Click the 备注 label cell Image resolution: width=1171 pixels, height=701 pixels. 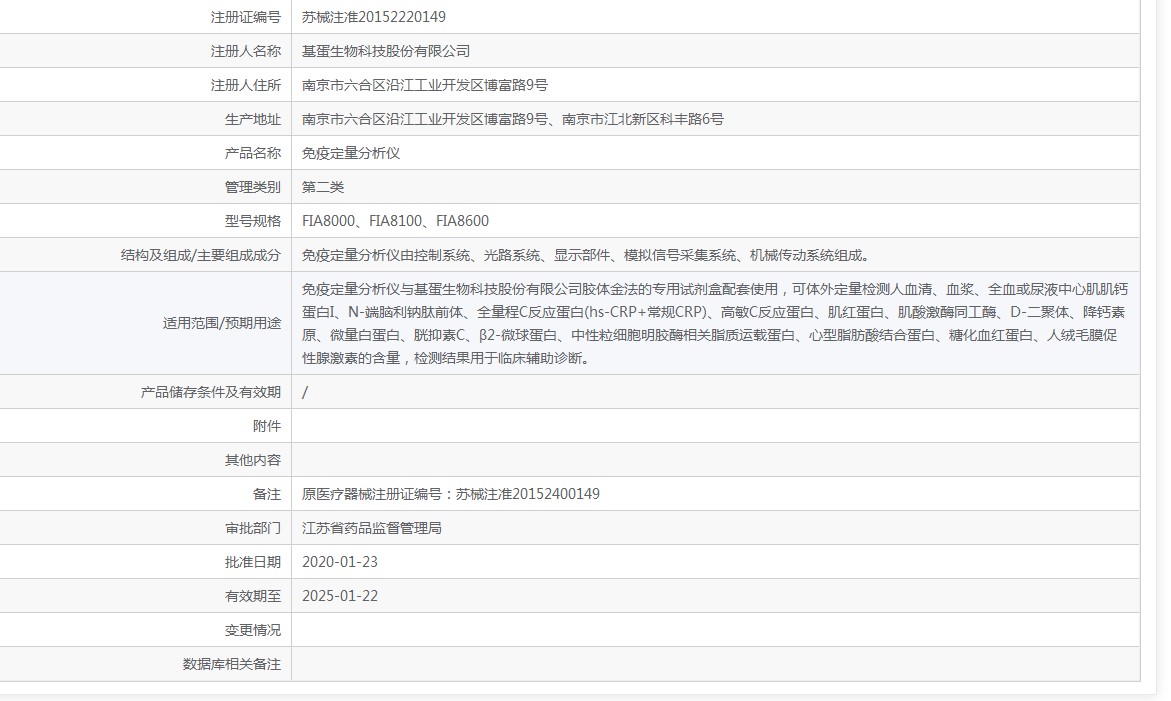pos(267,494)
